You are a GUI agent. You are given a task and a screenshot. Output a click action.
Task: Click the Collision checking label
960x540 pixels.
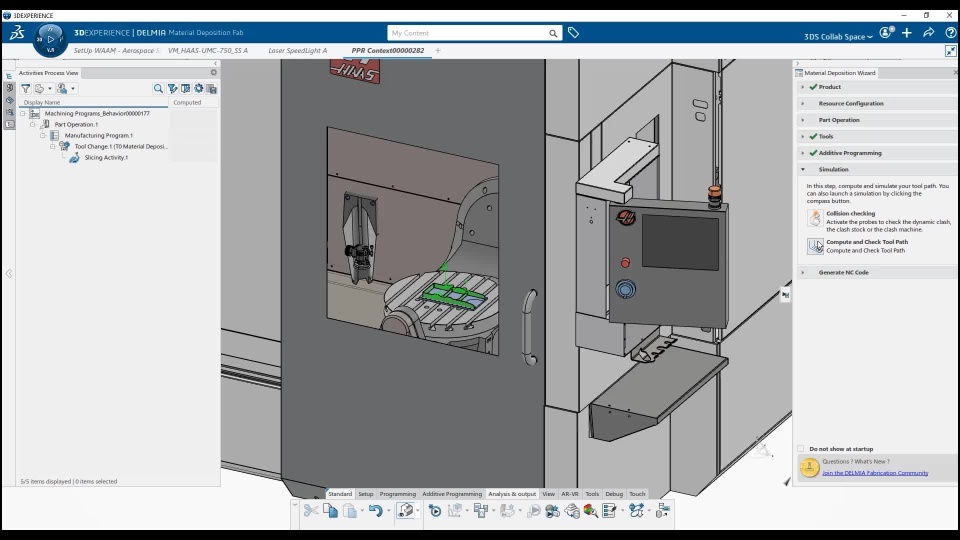point(850,214)
